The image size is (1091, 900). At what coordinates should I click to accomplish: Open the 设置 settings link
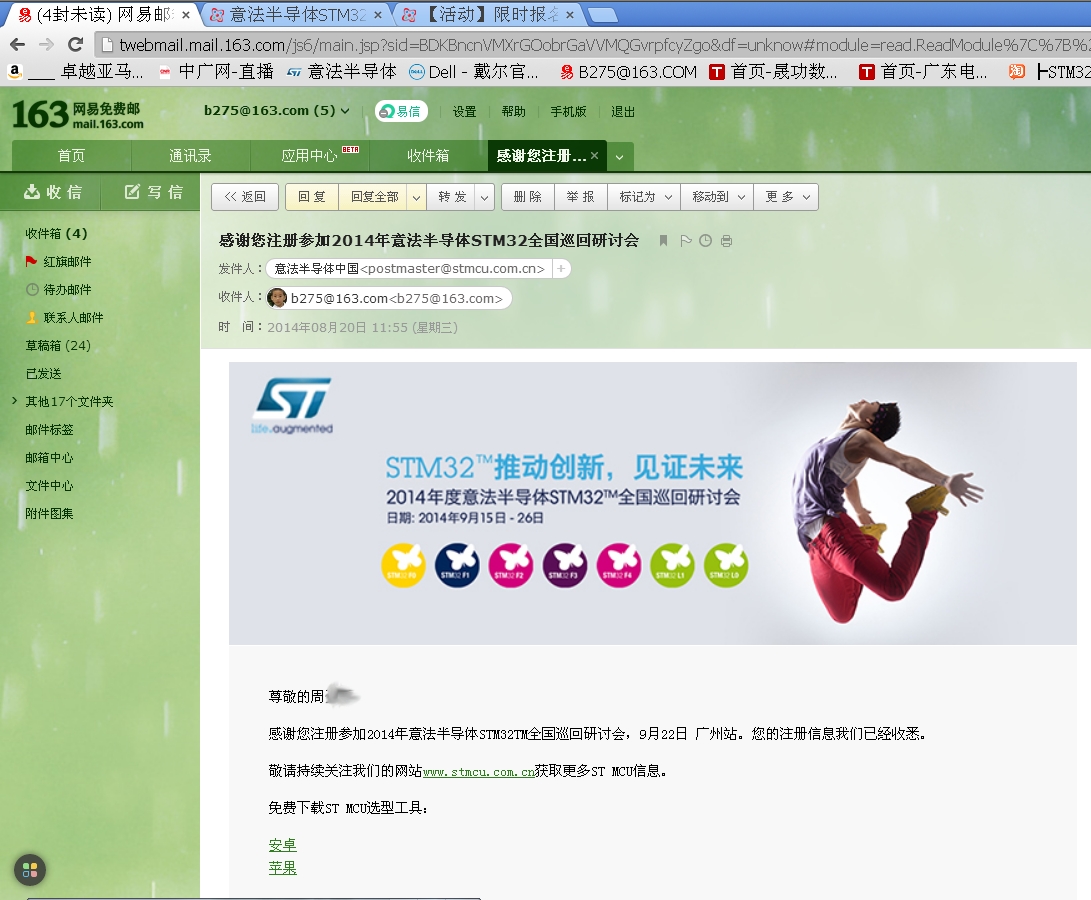(465, 111)
